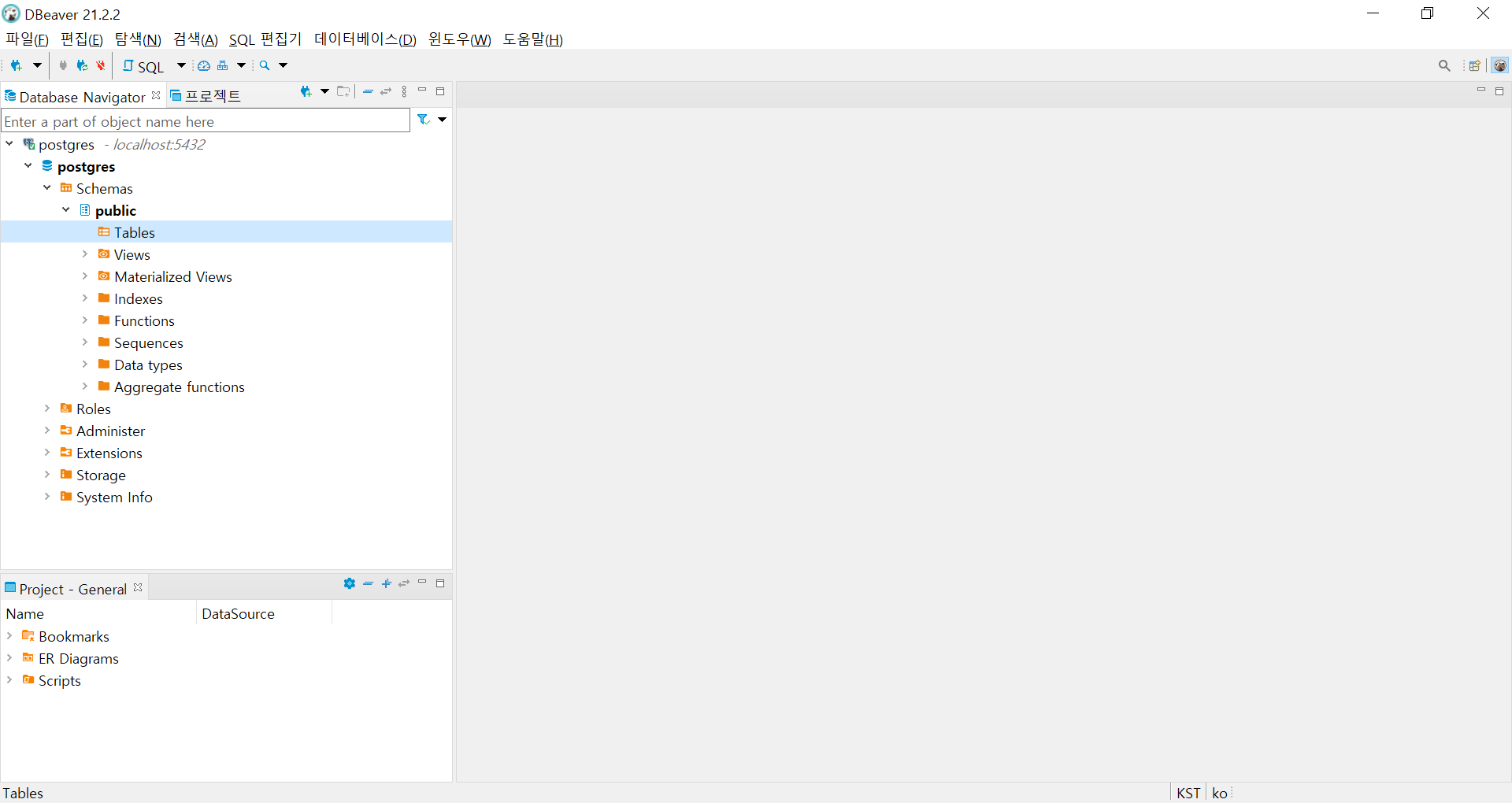1512x803 pixels.
Task: Click the blue search magnifier in main toolbar
Action: coord(265,66)
